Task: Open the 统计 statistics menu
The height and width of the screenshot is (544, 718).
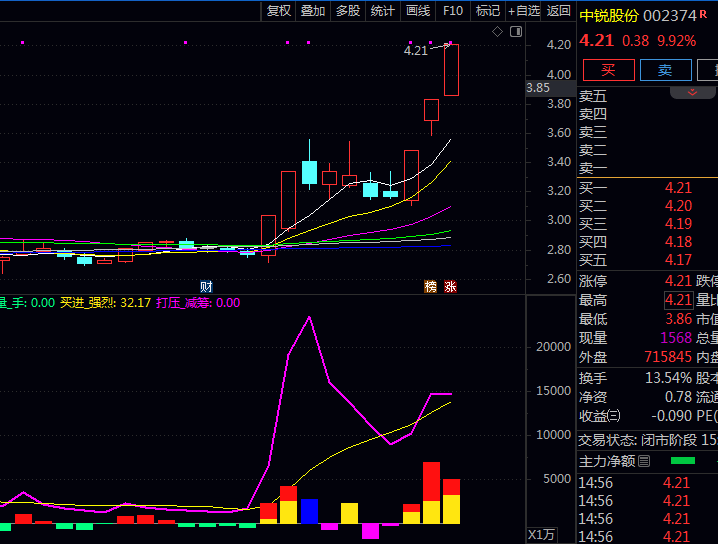Action: click(383, 11)
